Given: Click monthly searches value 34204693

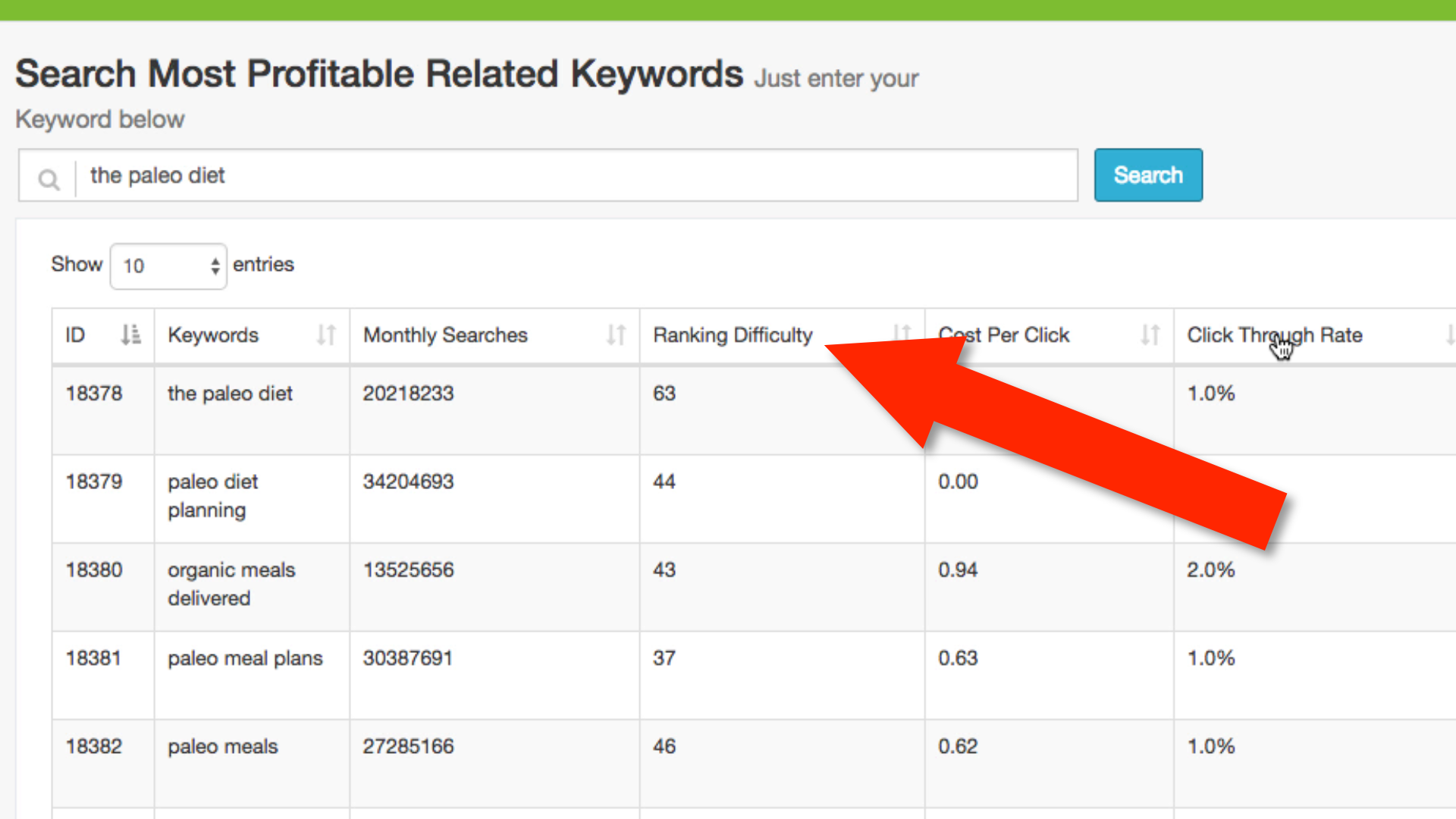Looking at the screenshot, I should coord(408,482).
